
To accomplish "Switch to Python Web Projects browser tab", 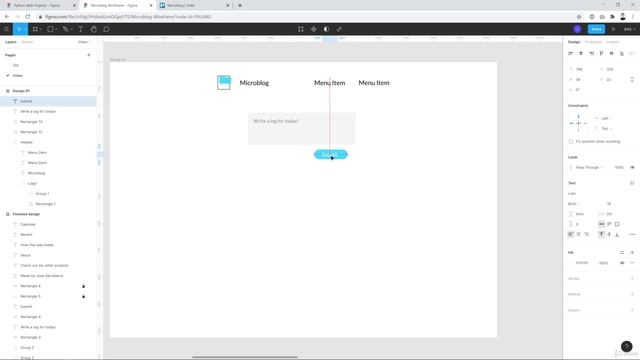I will (x=40, y=5).
